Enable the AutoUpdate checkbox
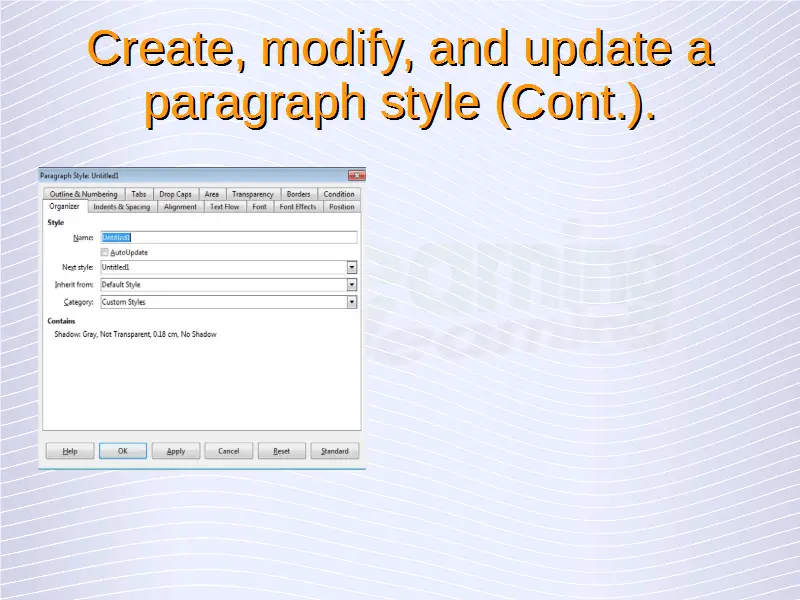Image resolution: width=800 pixels, height=600 pixels. [105, 253]
